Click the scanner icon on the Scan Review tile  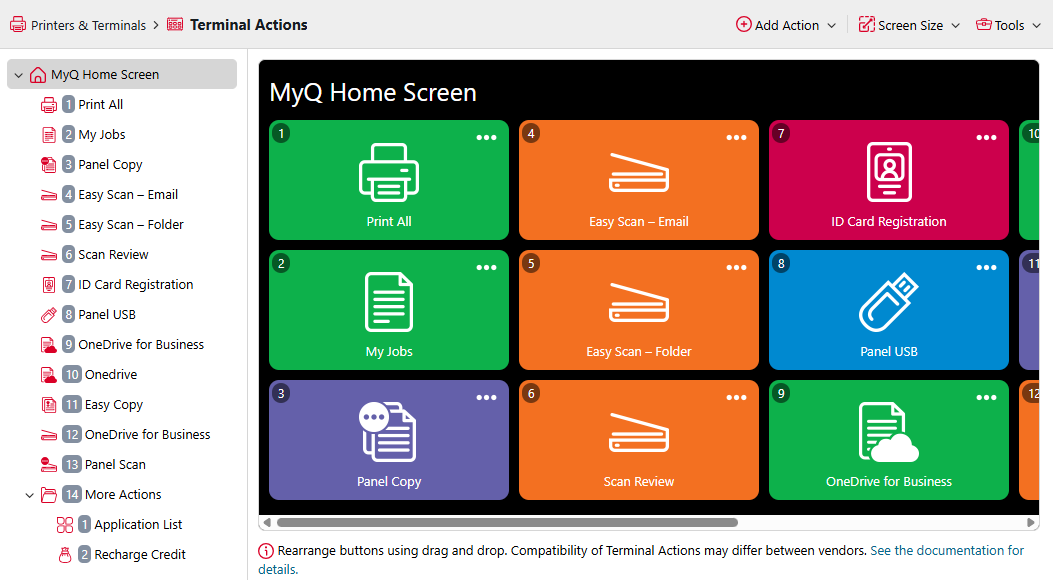coord(639,433)
